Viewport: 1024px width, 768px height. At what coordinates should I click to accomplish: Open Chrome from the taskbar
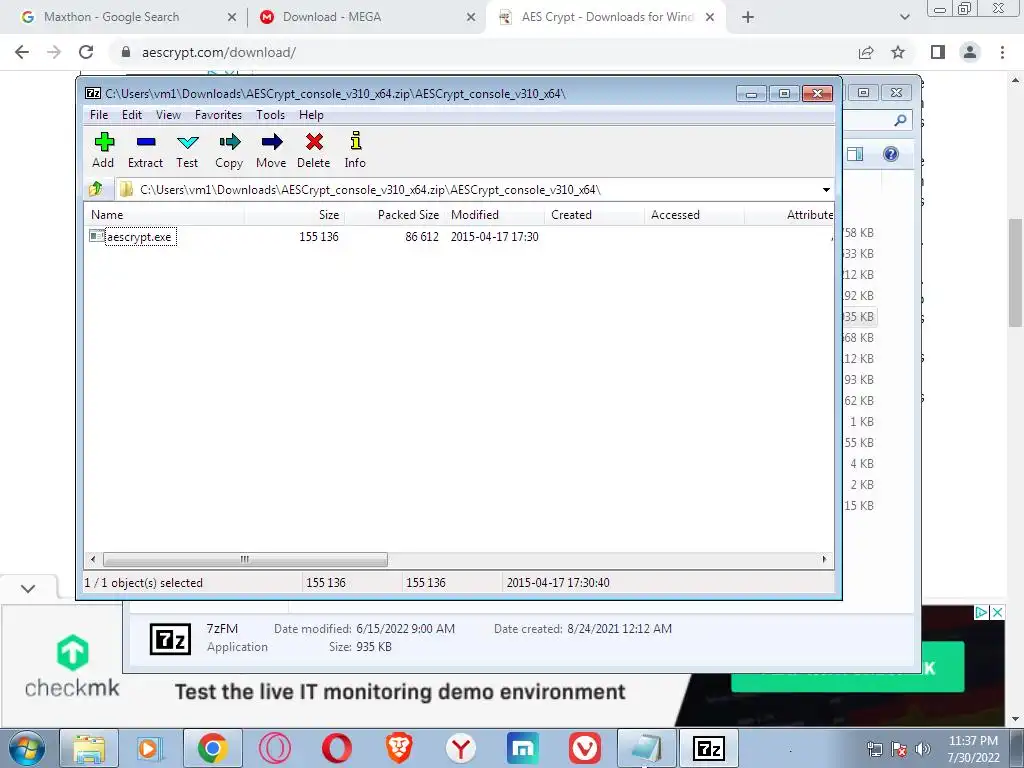[213, 748]
